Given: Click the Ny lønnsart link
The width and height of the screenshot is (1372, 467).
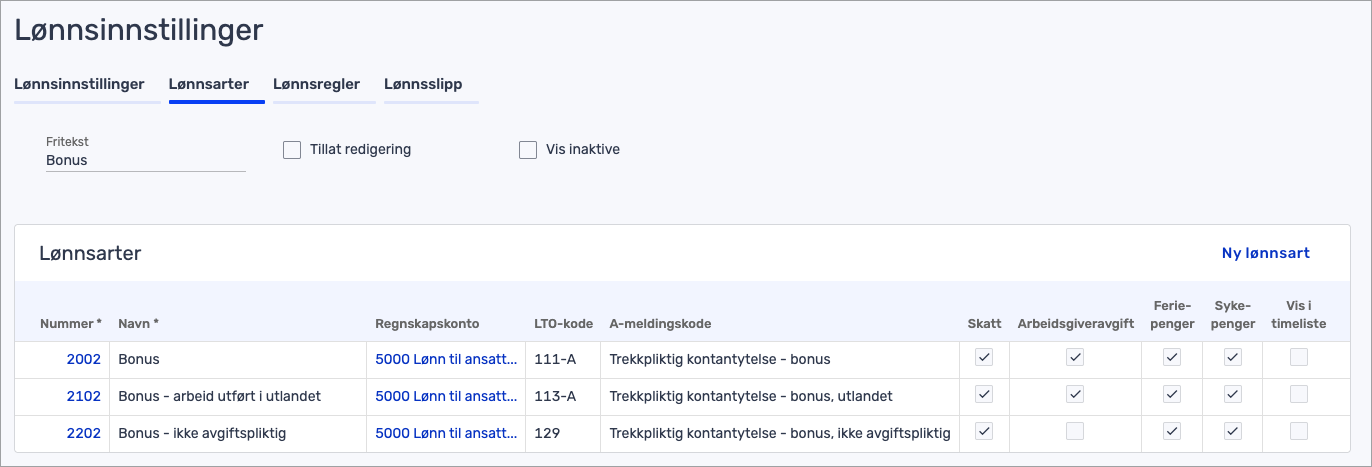Looking at the screenshot, I should click(1265, 253).
